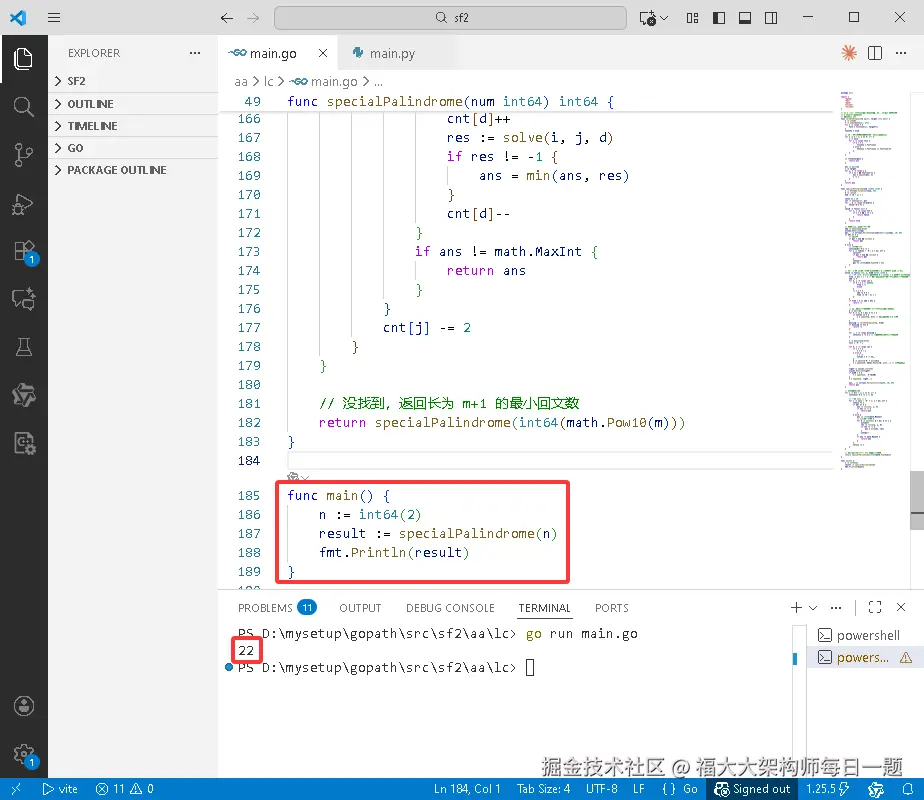The height and width of the screenshot is (800, 924).
Task: Create a new terminal with plus icon
Action: point(796,607)
